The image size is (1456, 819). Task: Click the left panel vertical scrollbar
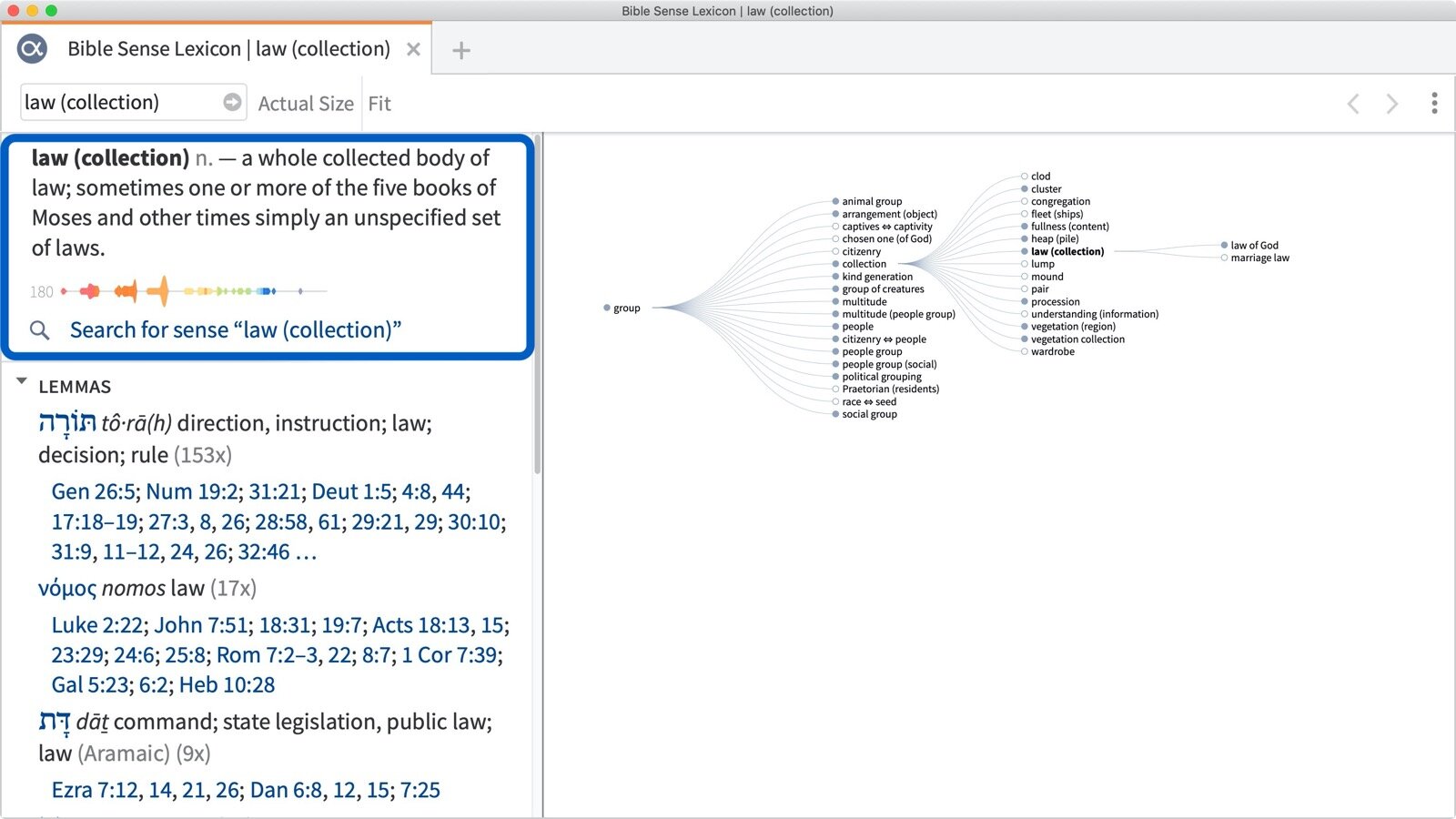click(538, 305)
